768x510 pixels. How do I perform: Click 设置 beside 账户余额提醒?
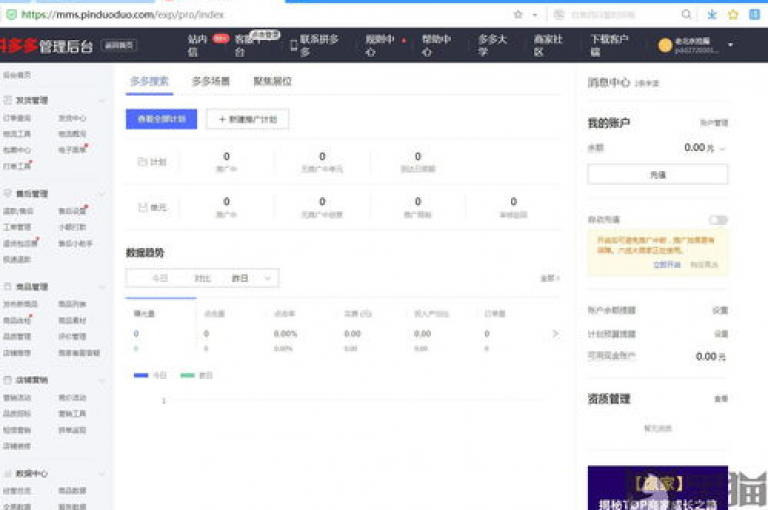click(720, 310)
